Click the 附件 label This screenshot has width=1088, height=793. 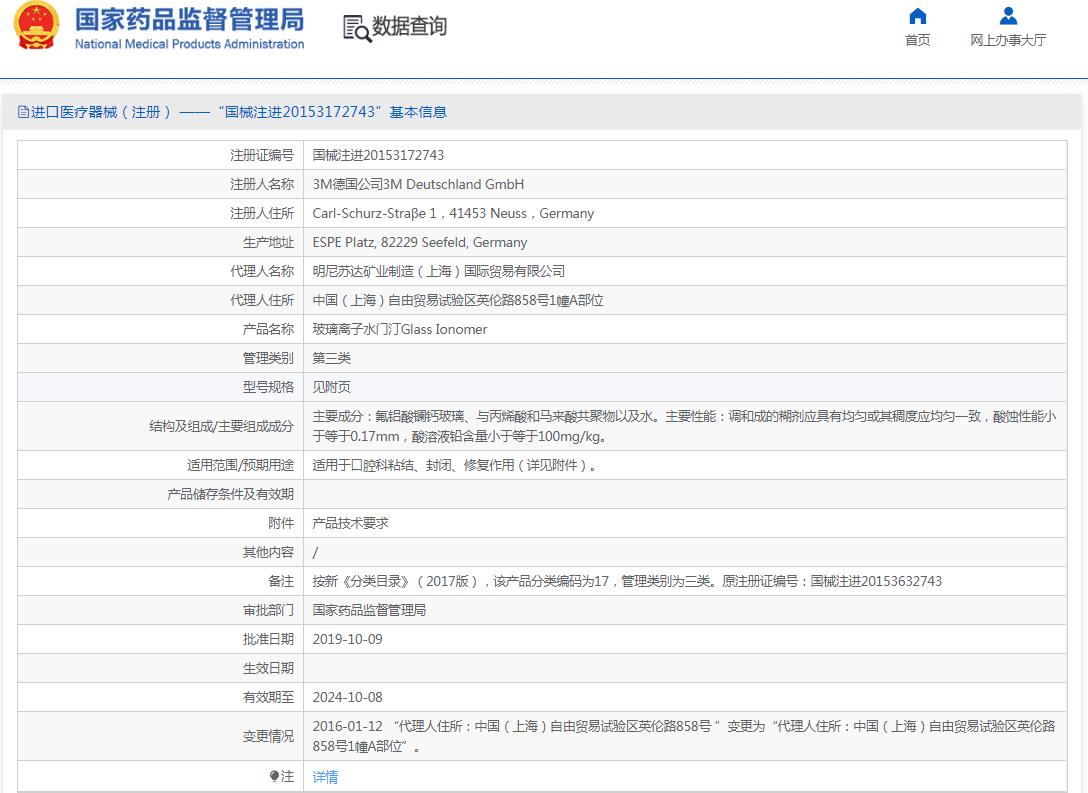pos(281,523)
